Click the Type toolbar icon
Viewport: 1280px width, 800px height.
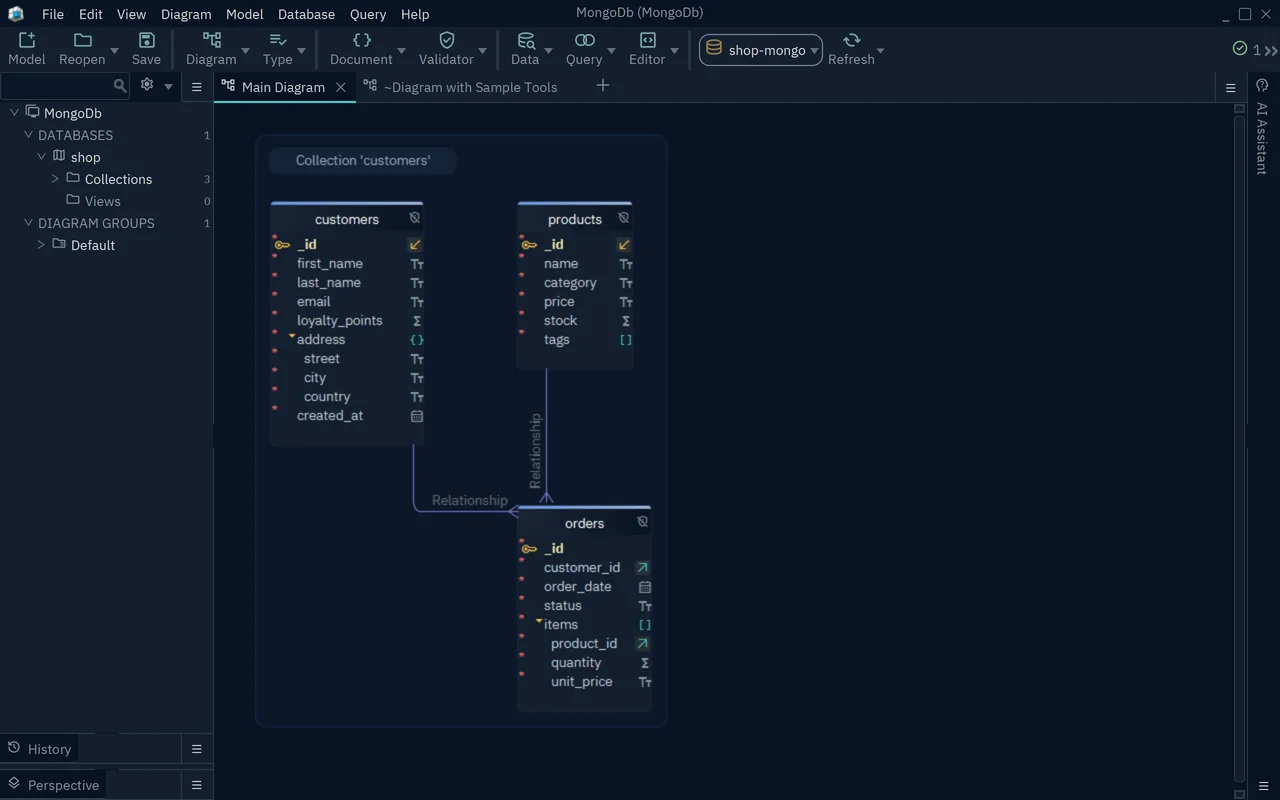point(278,40)
